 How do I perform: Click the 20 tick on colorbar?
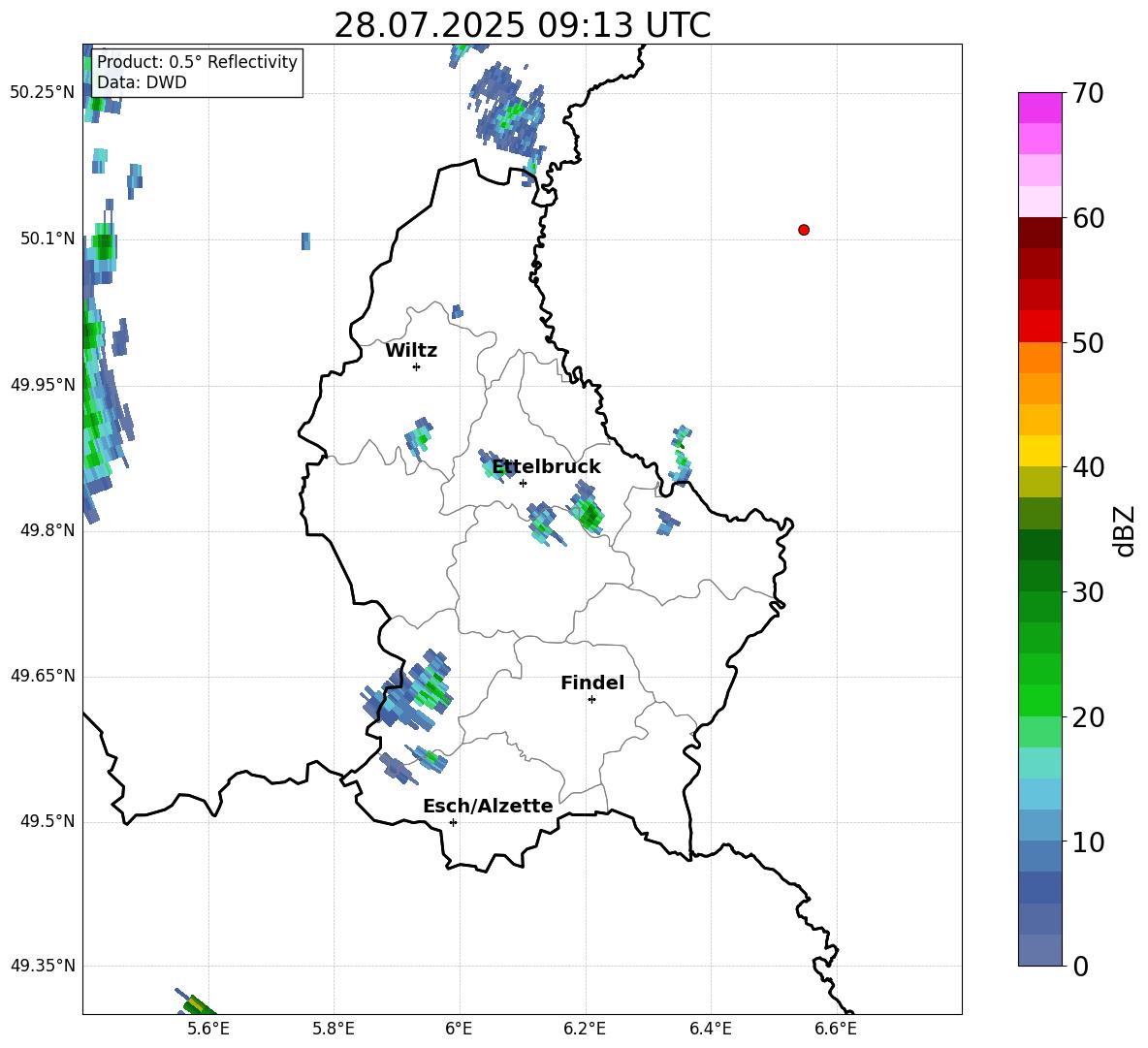click(1088, 716)
